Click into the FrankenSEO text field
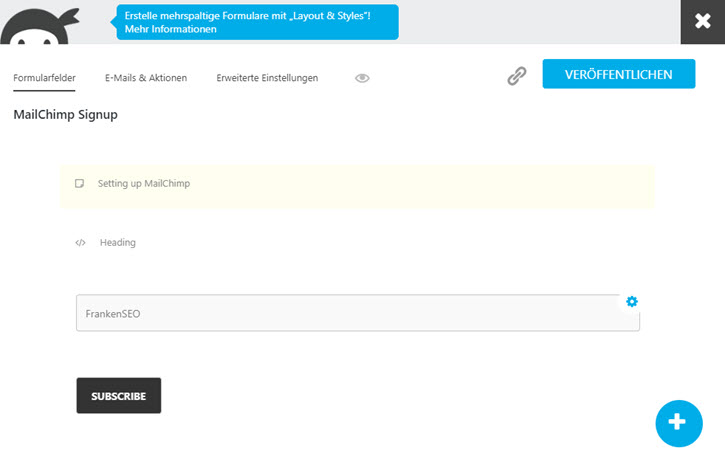Screen dimensions: 725x450 click(358, 313)
